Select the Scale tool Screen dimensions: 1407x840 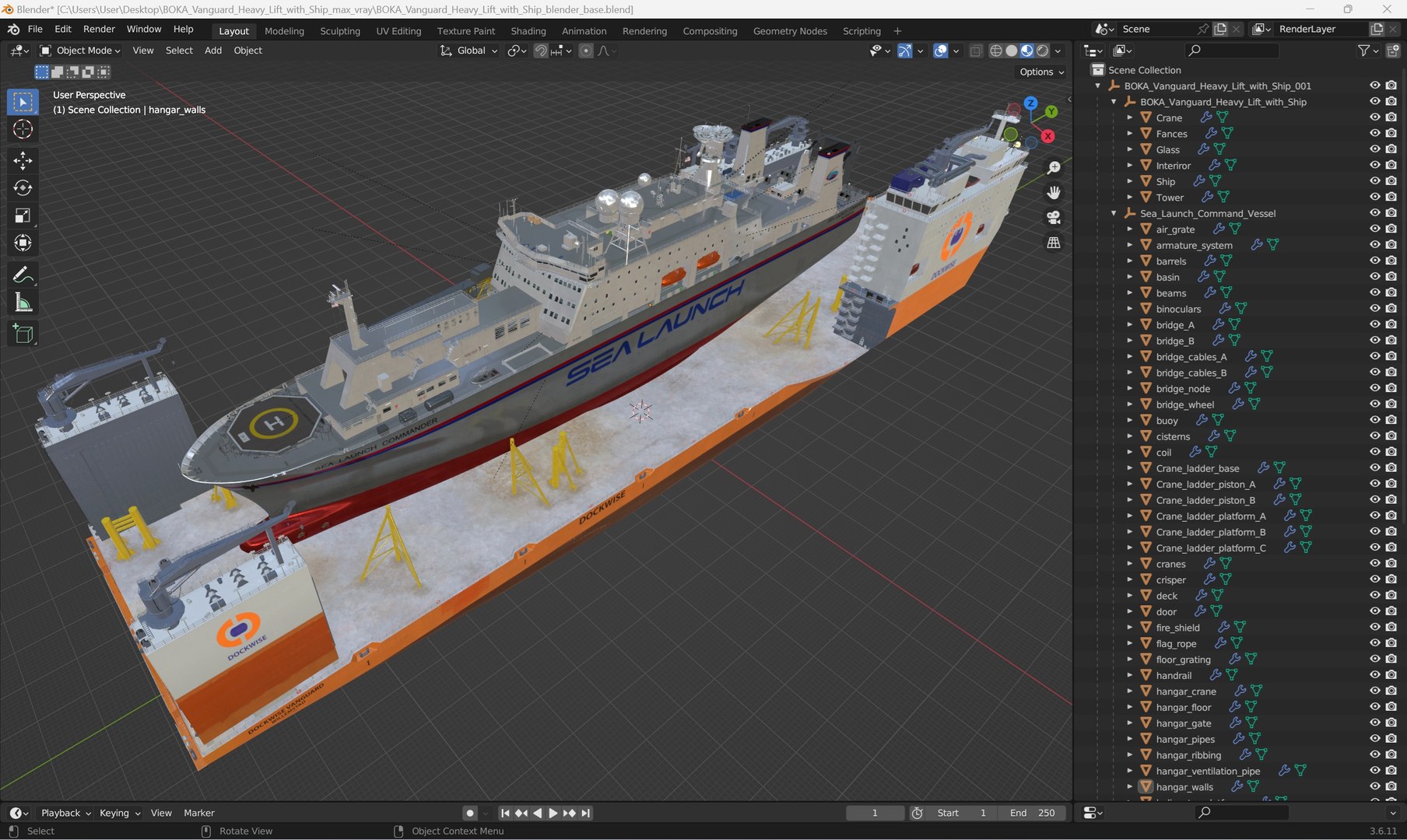(x=23, y=215)
